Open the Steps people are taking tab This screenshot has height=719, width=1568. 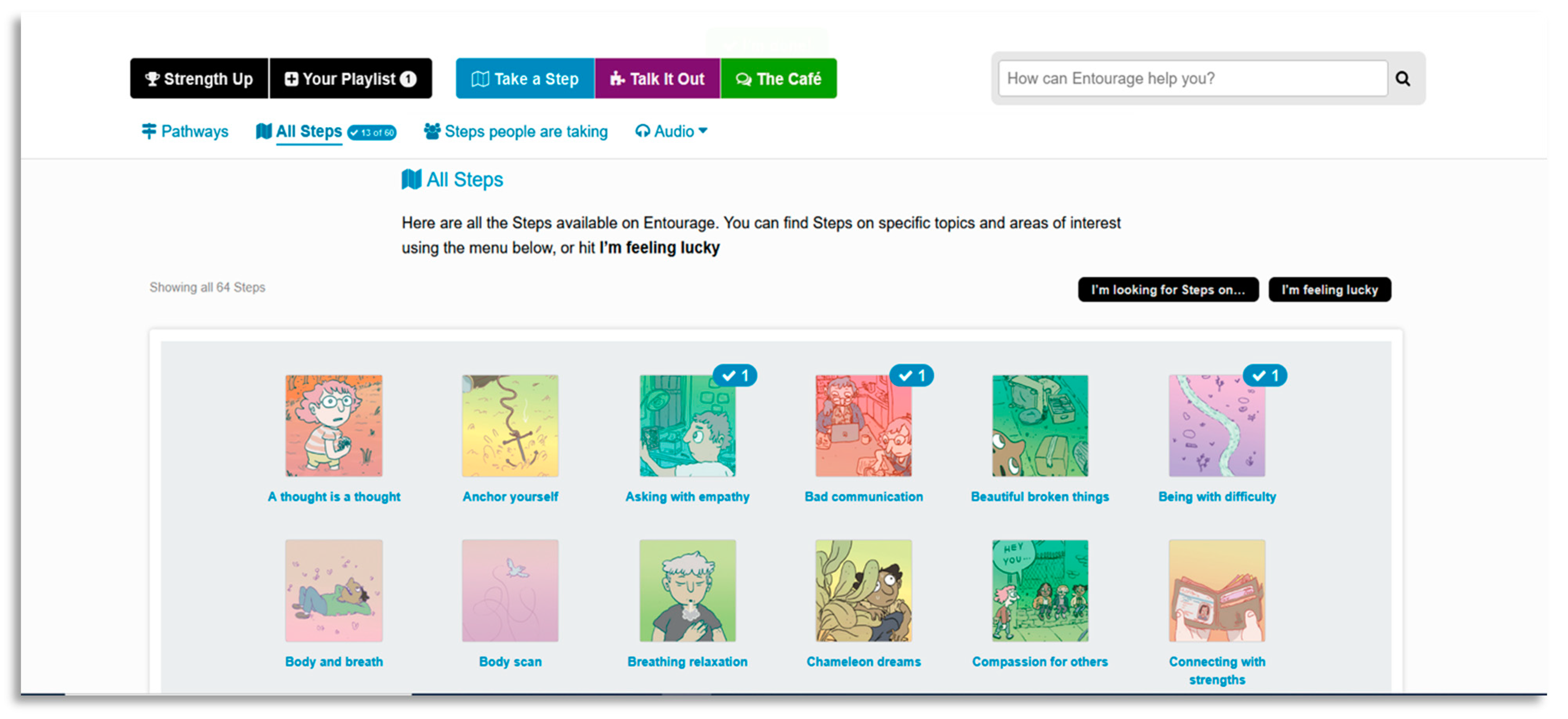(526, 131)
